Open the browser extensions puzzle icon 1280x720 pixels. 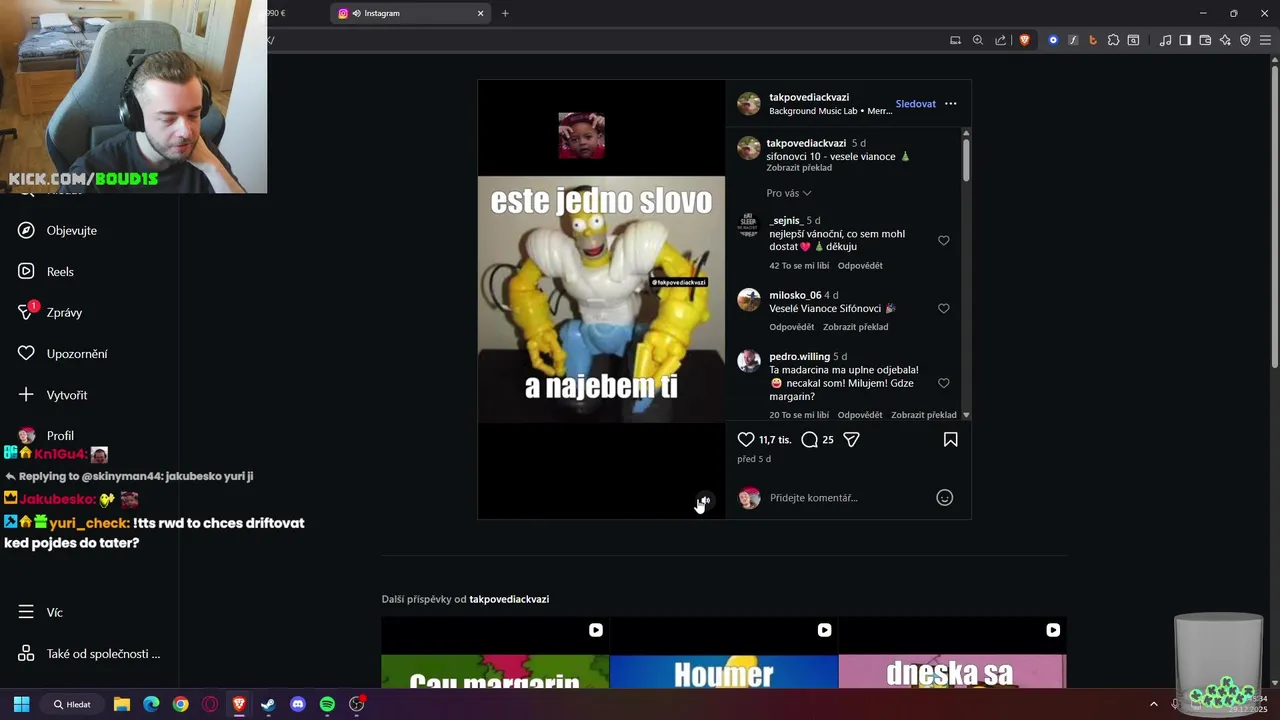click(x=1113, y=40)
